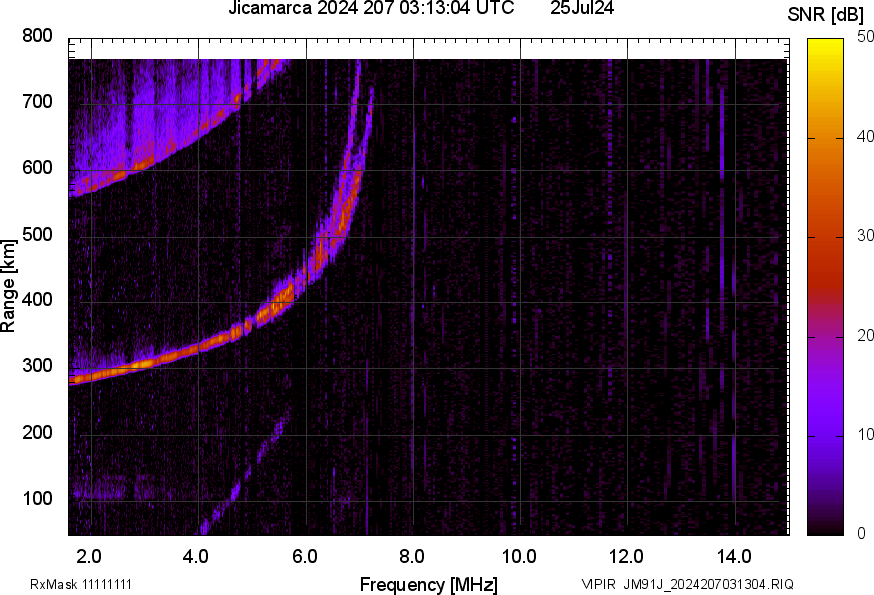This screenshot has height=595, width=874.
Task: Click the frequency tick label 14.0
Action: pyautogui.click(x=734, y=557)
